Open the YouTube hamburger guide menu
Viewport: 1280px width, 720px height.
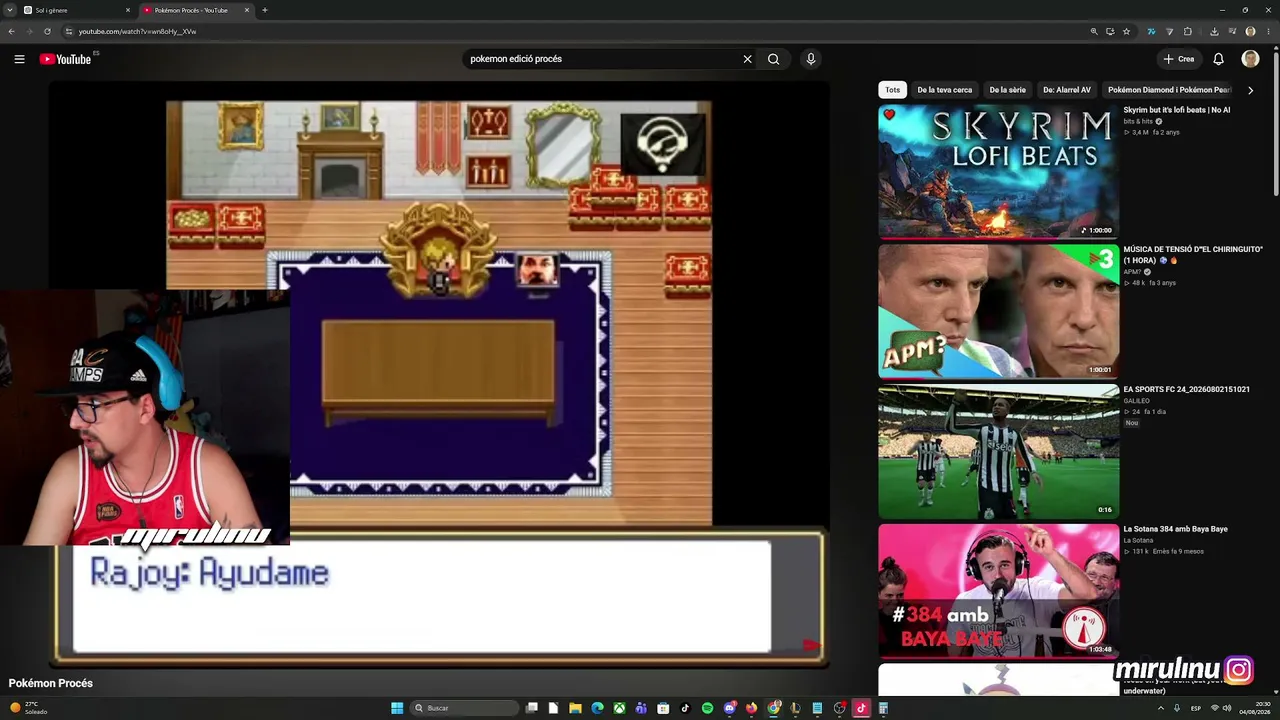pos(19,59)
